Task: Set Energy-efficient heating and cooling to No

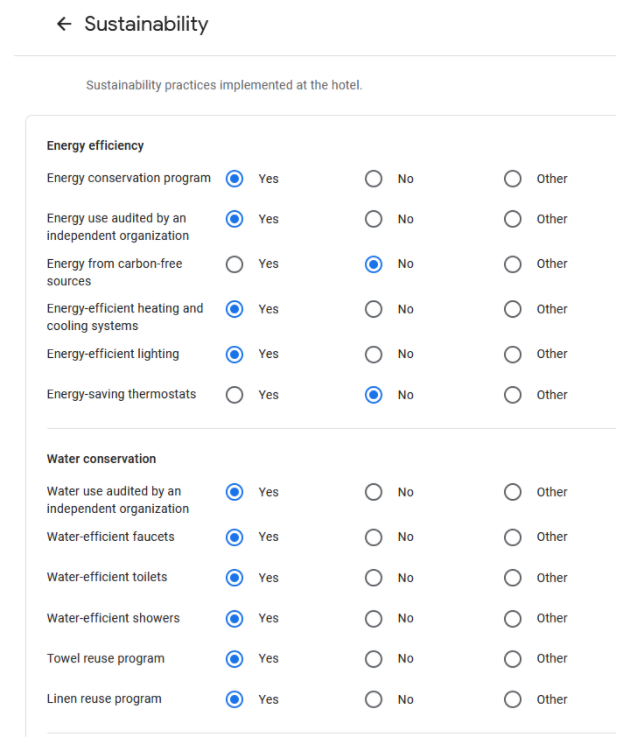Action: pyautogui.click(x=373, y=309)
